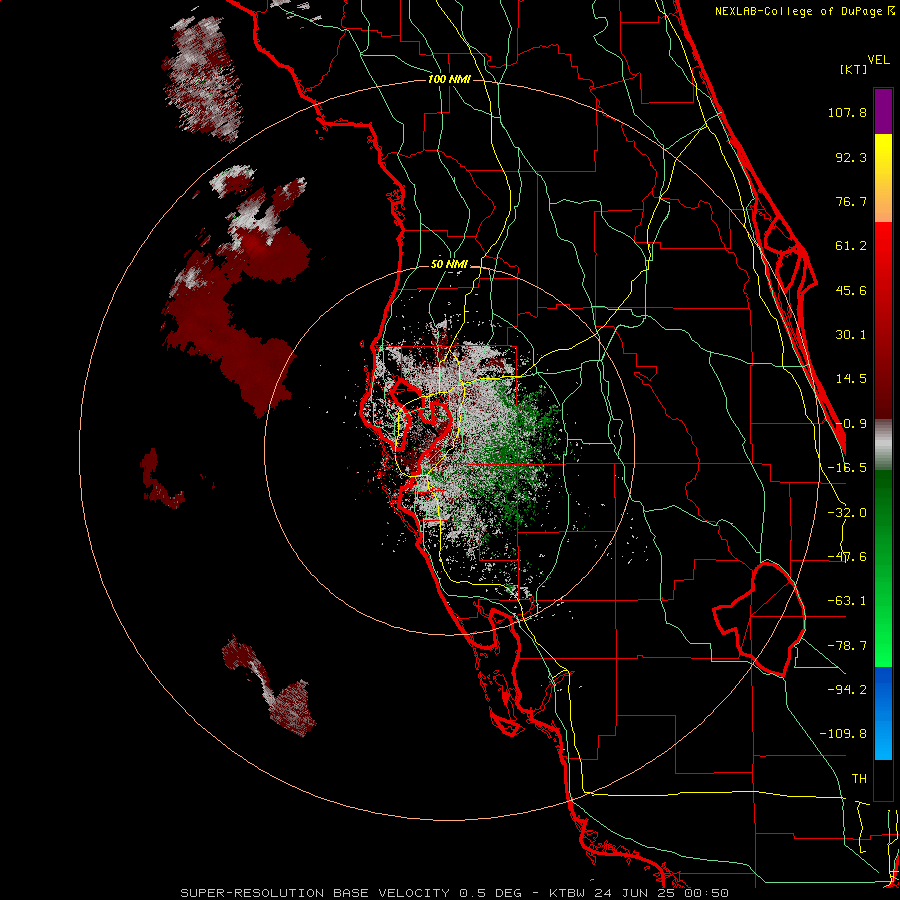Click the purple segment of the velocity color bar
This screenshot has width=900, height=900.
883,111
